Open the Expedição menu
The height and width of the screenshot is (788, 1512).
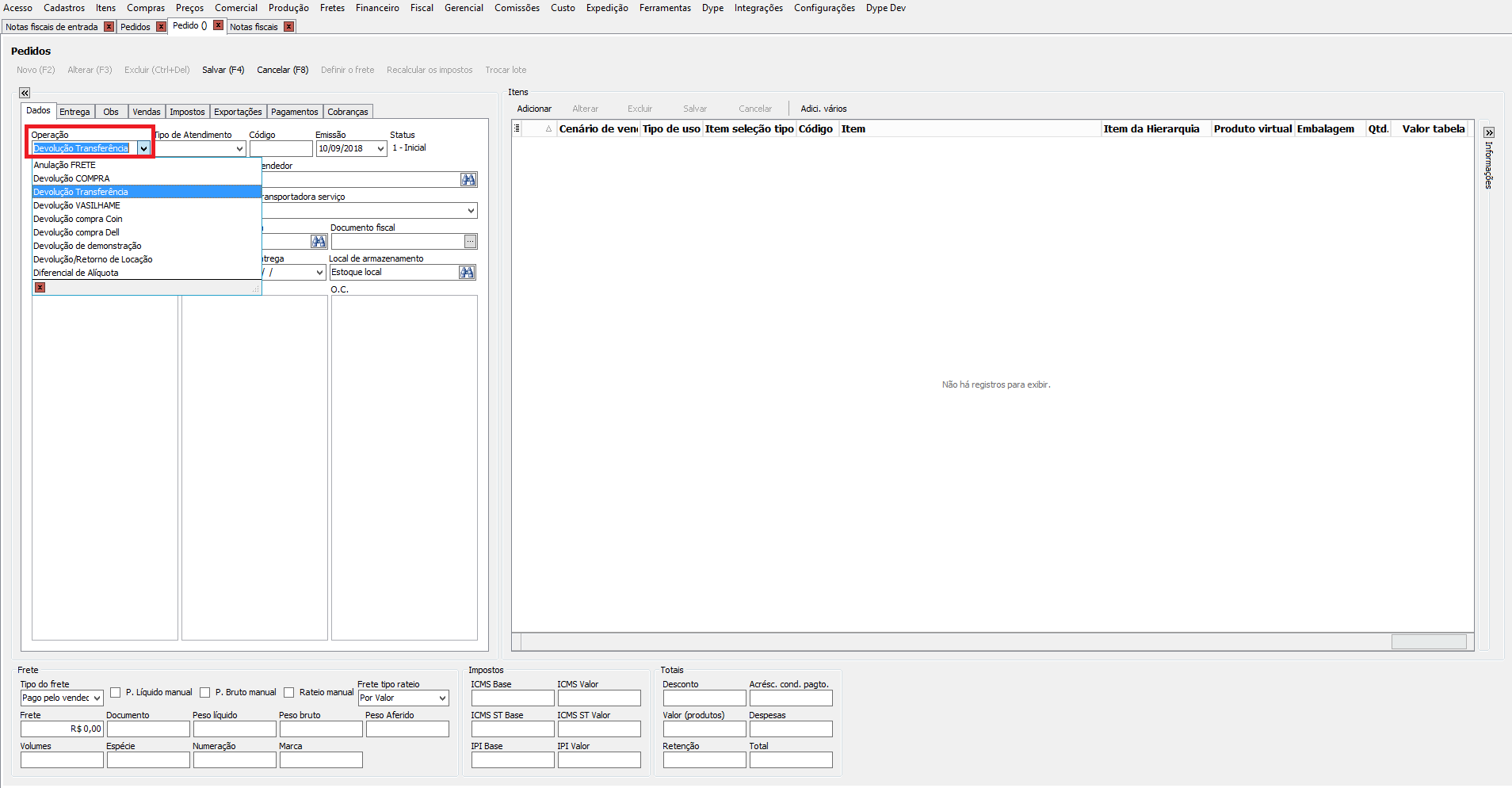607,8
